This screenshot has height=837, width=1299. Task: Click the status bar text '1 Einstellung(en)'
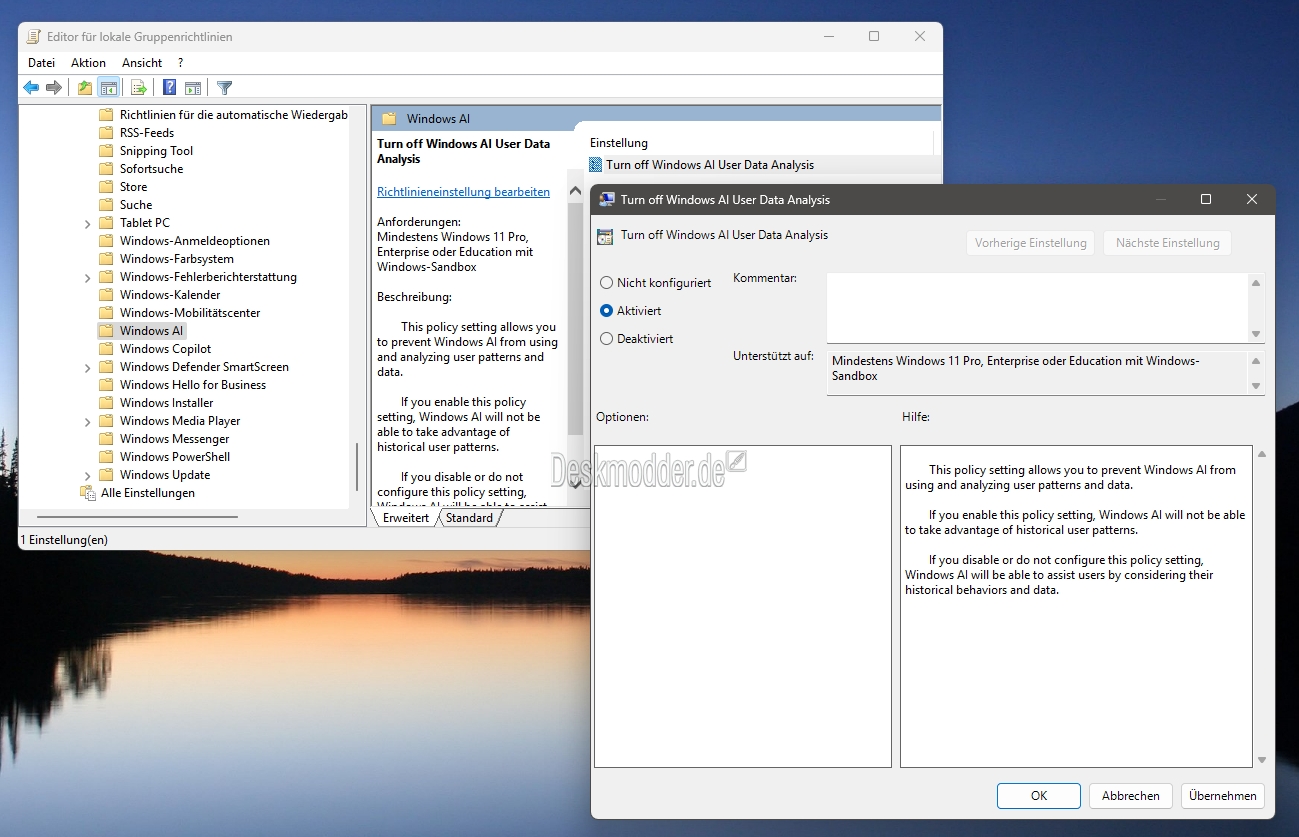(64, 540)
